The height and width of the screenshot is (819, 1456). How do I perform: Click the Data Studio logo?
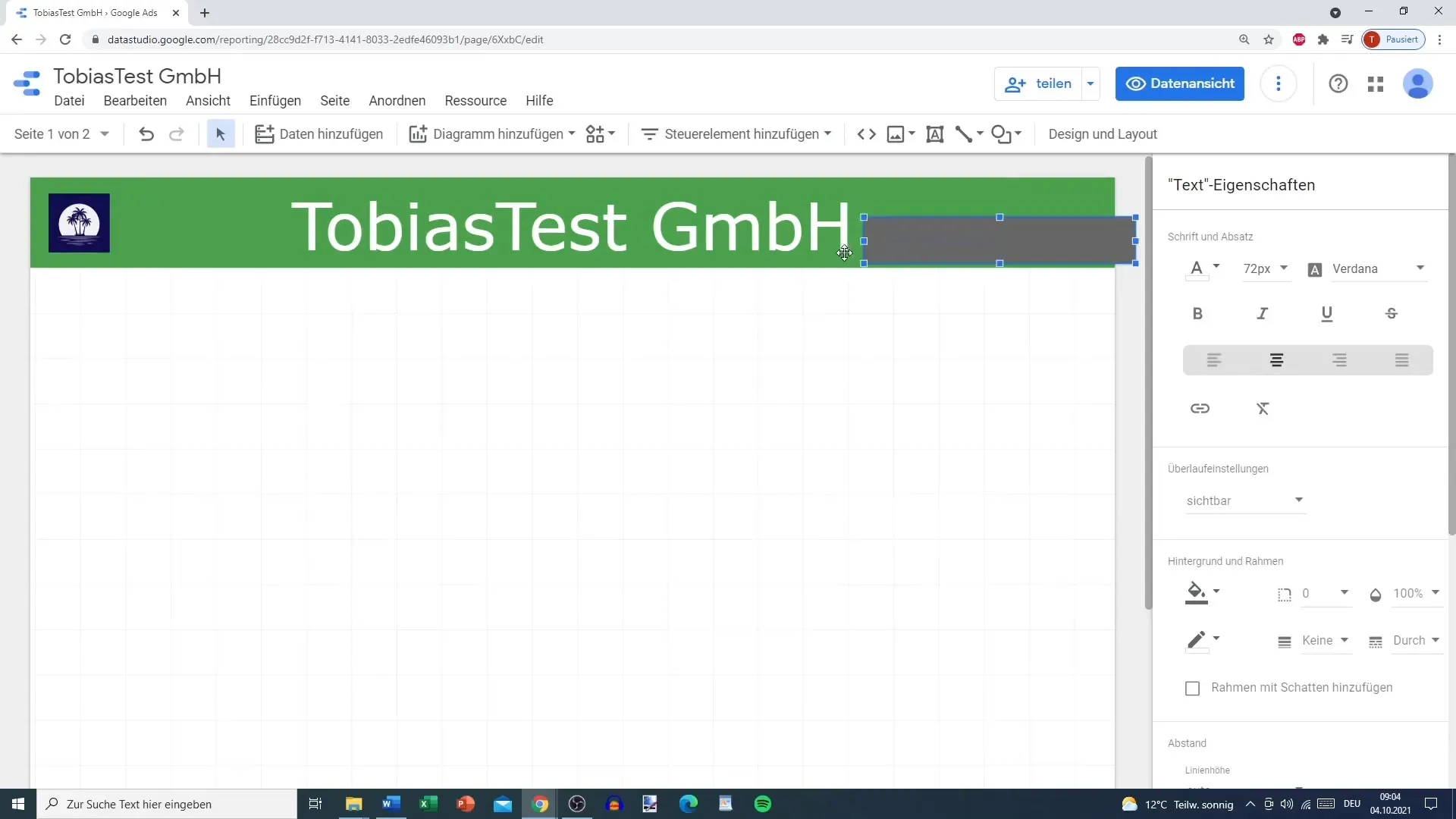(x=27, y=83)
